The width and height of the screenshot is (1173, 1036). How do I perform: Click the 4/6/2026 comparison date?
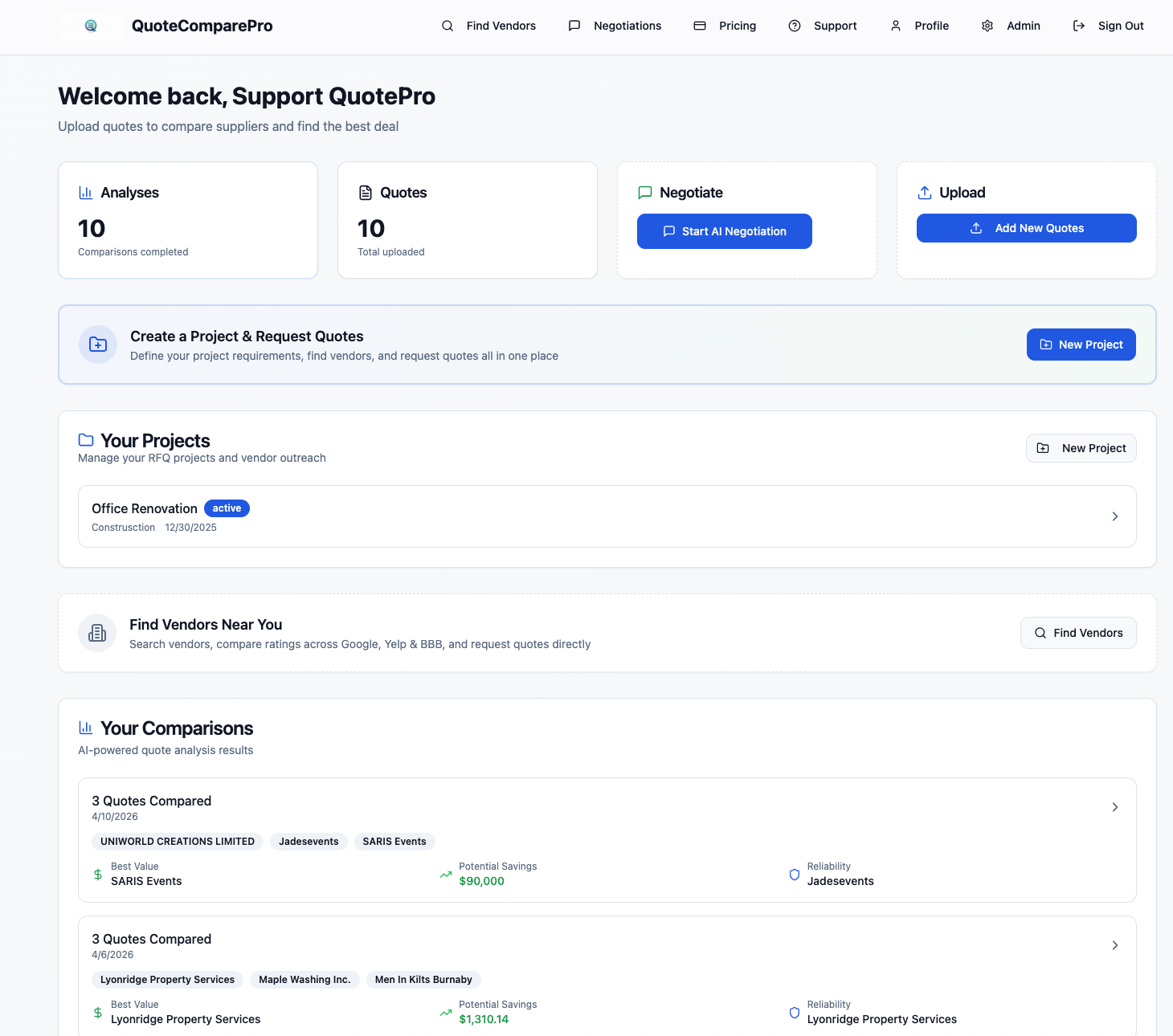pyautogui.click(x=112, y=955)
